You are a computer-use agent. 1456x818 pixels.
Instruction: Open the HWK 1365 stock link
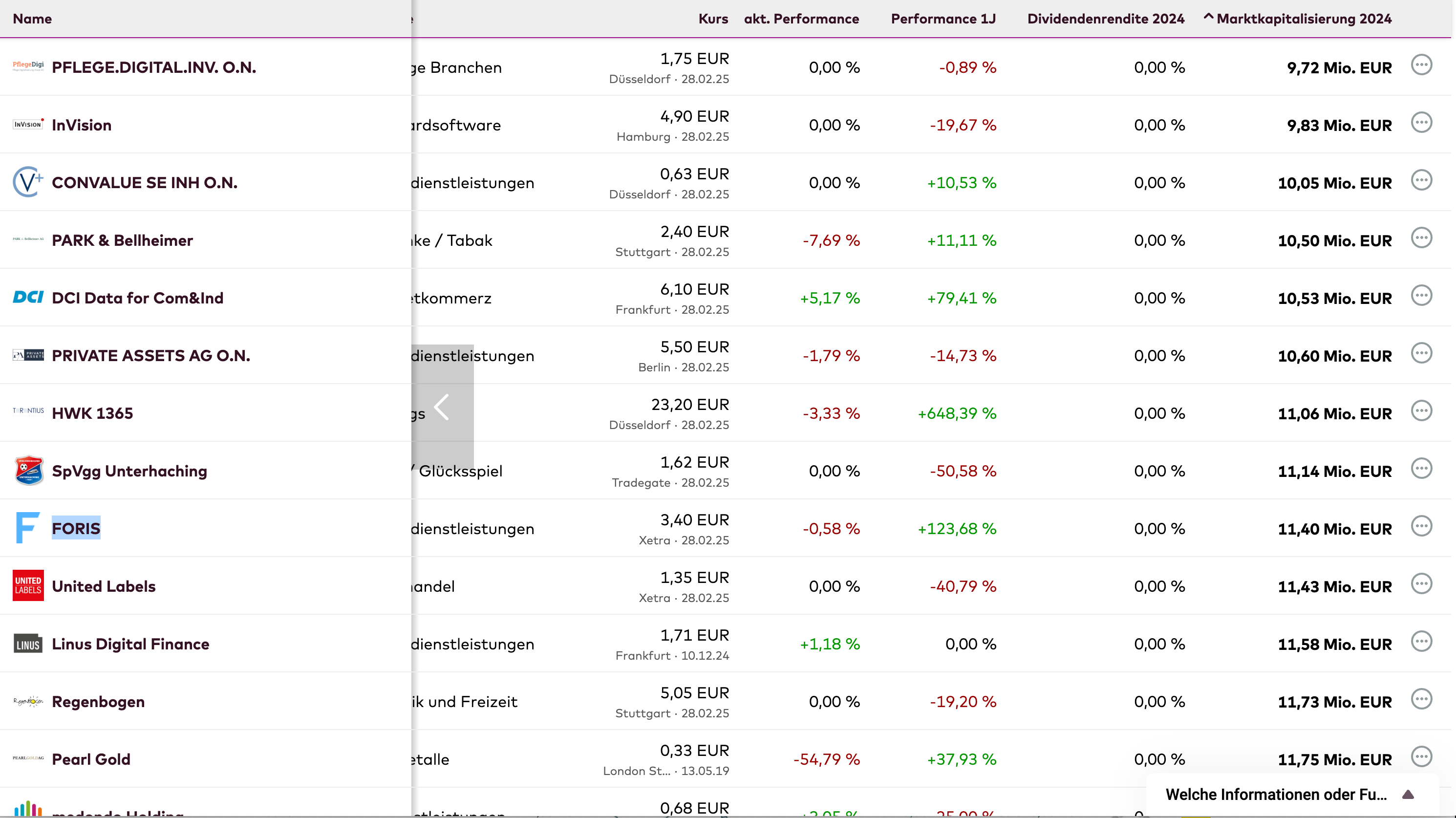point(92,413)
